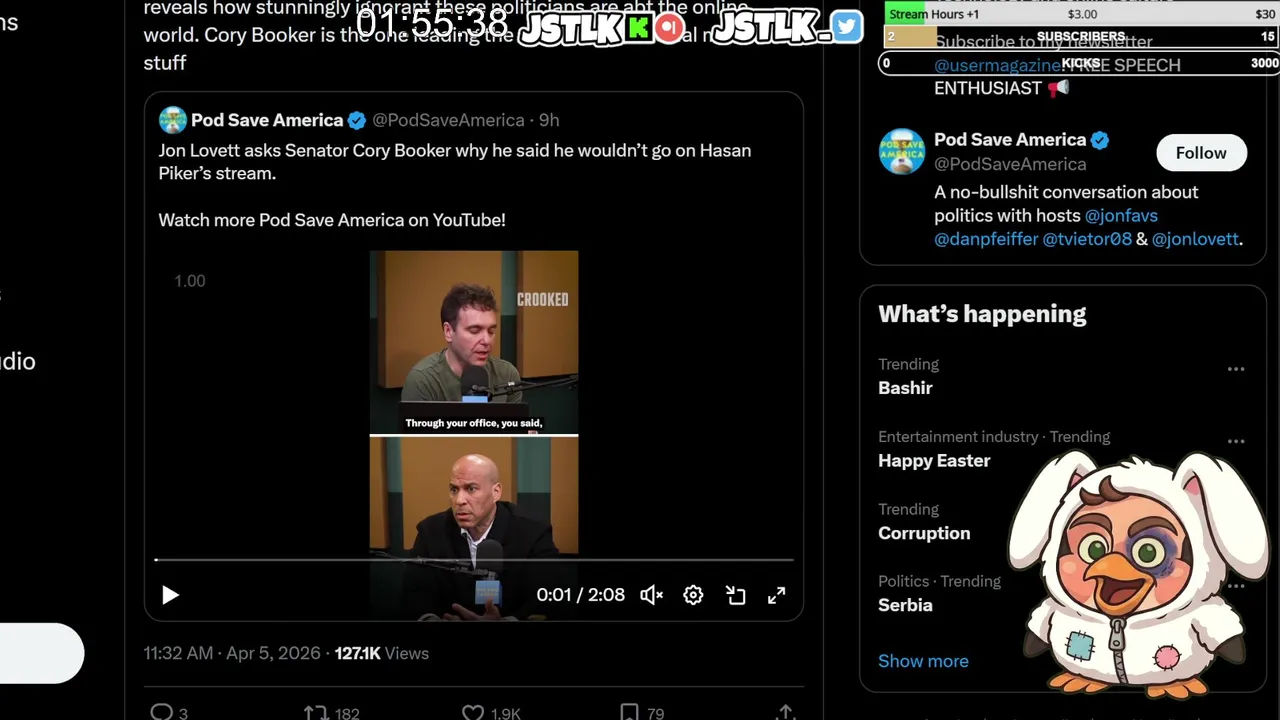The height and width of the screenshot is (720, 1280).
Task: Open picture-in-picture for the video
Action: coord(736,595)
